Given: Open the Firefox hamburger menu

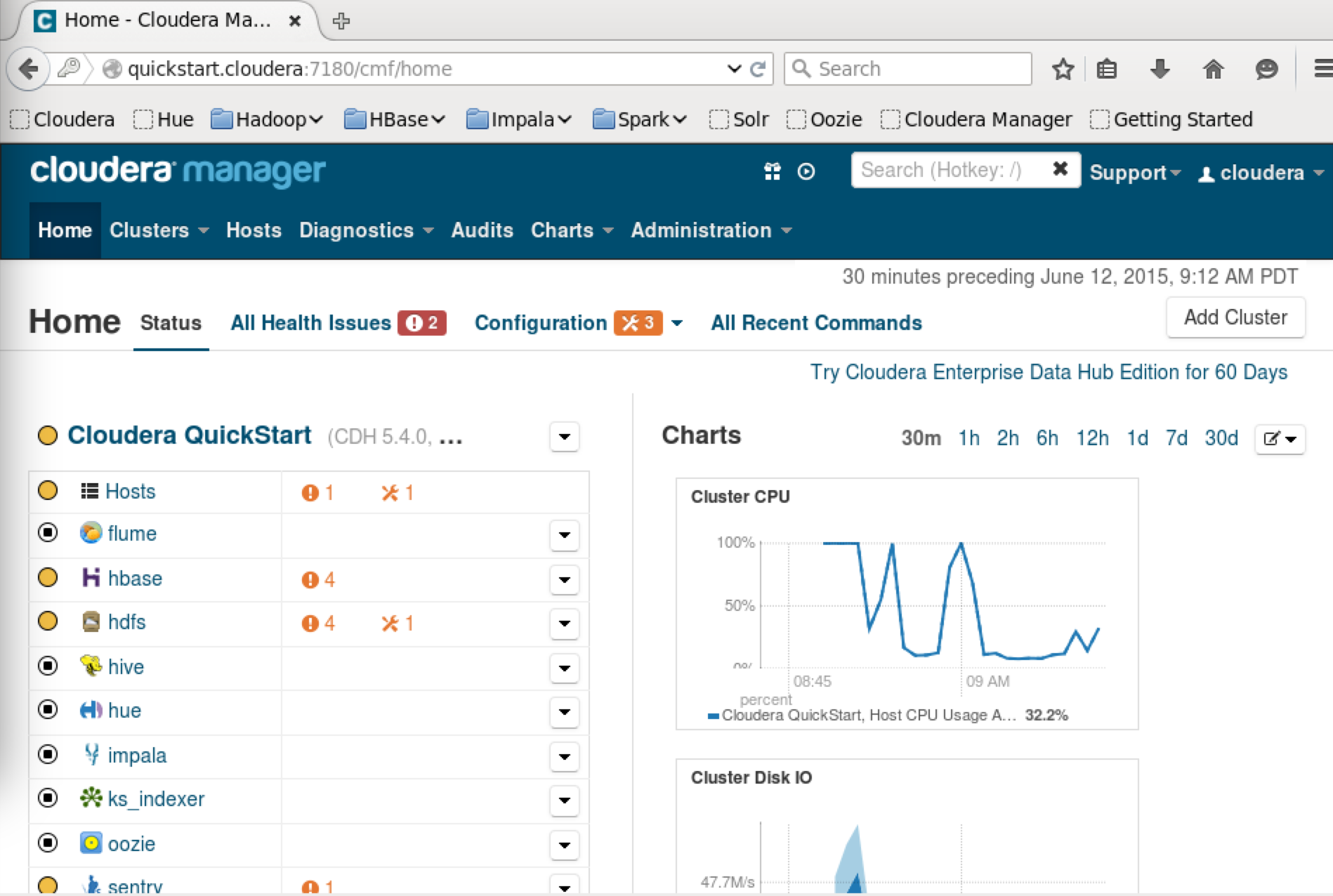Looking at the screenshot, I should (x=1322, y=69).
